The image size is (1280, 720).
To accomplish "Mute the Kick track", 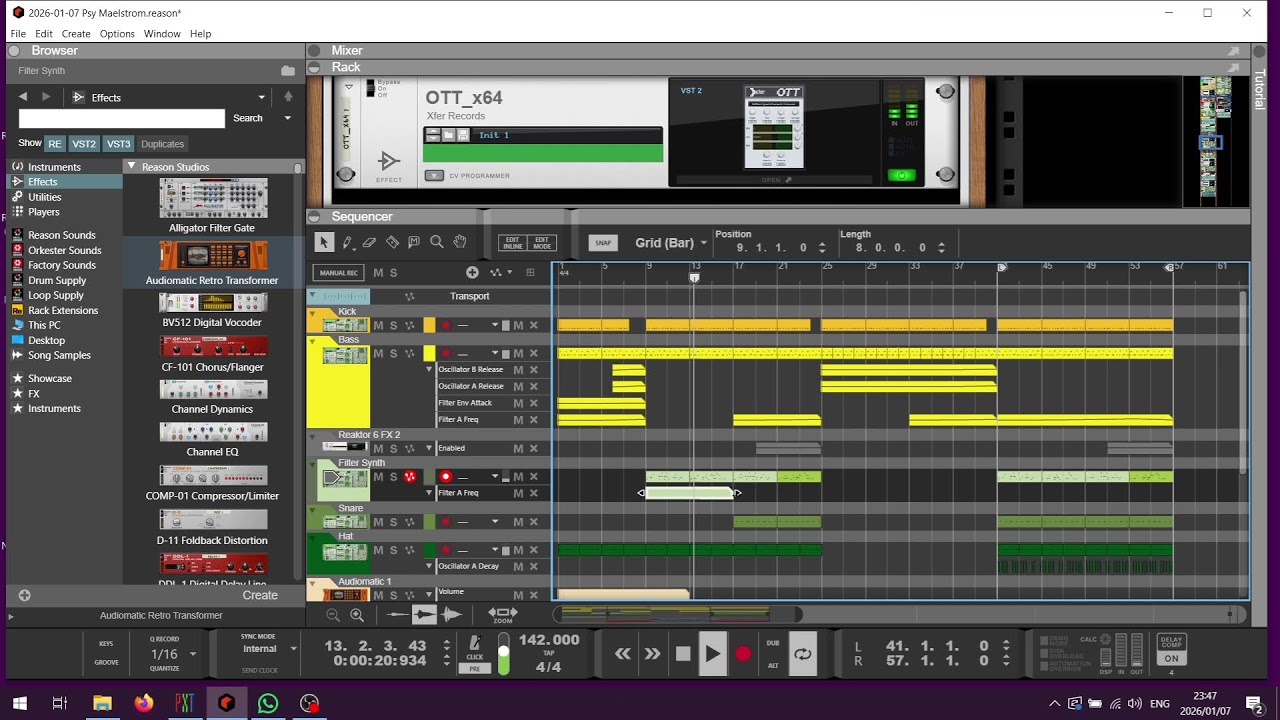I will 378,325.
